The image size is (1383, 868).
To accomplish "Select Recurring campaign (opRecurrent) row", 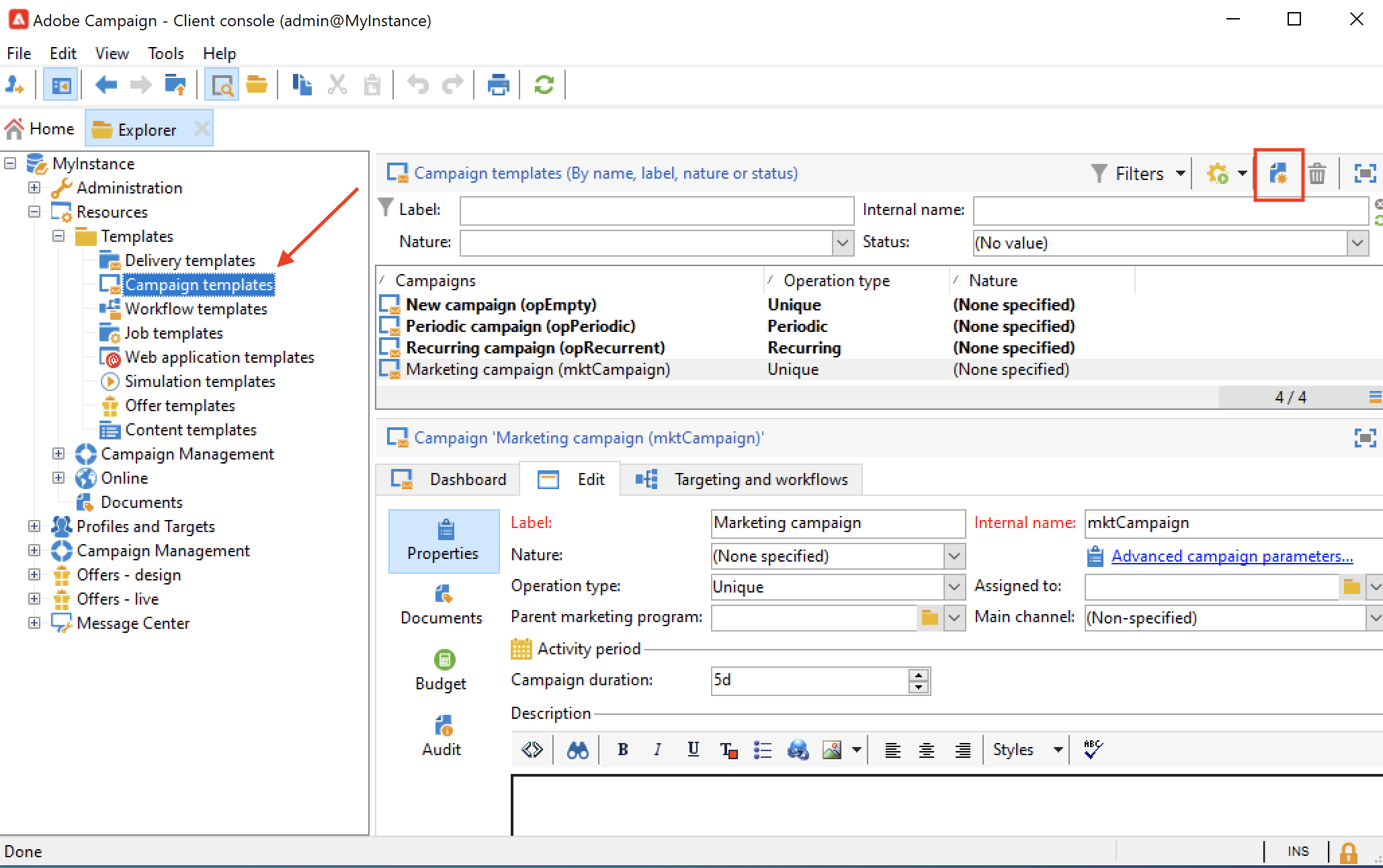I will click(535, 348).
